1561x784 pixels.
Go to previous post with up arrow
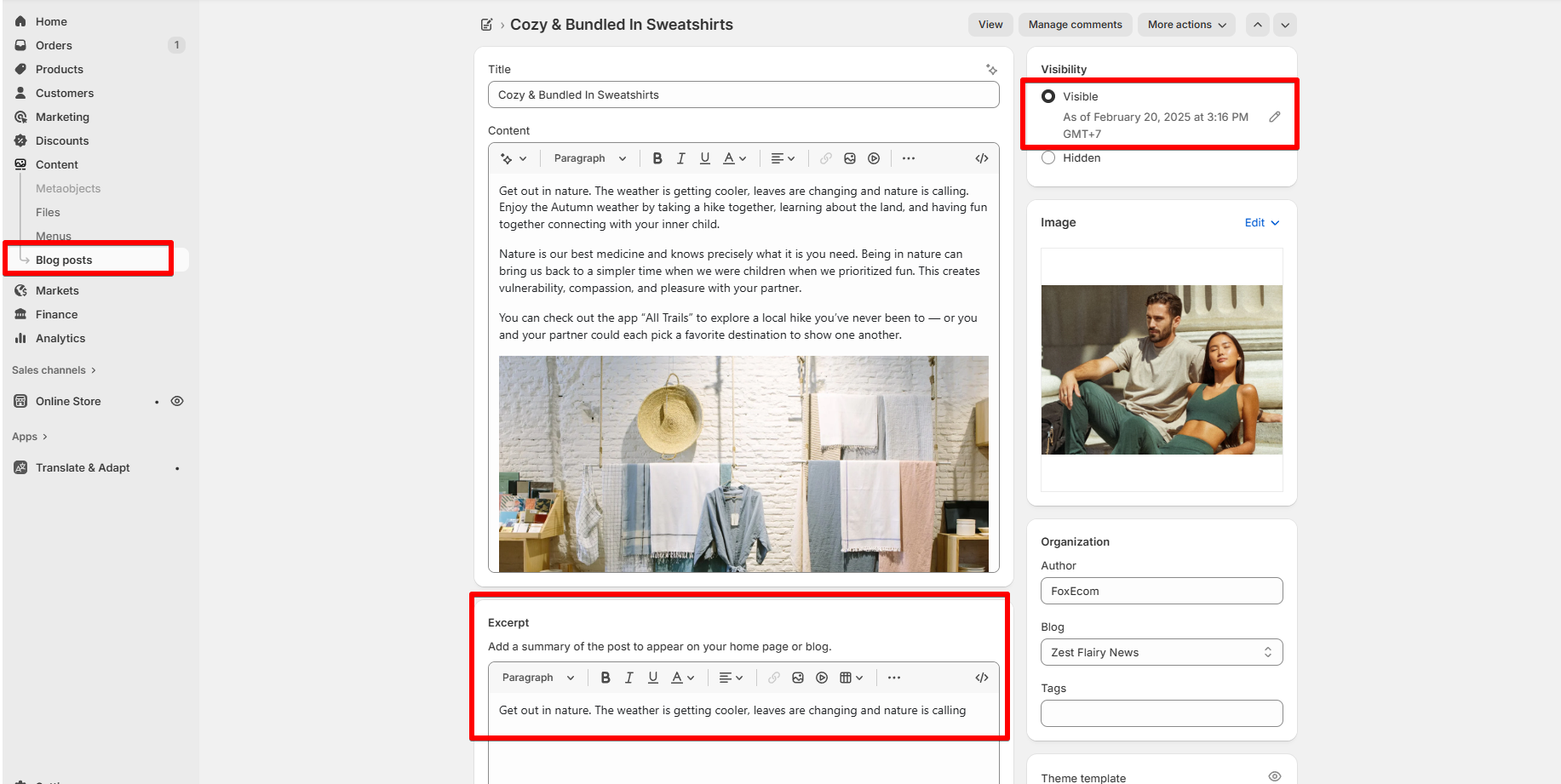click(1258, 25)
